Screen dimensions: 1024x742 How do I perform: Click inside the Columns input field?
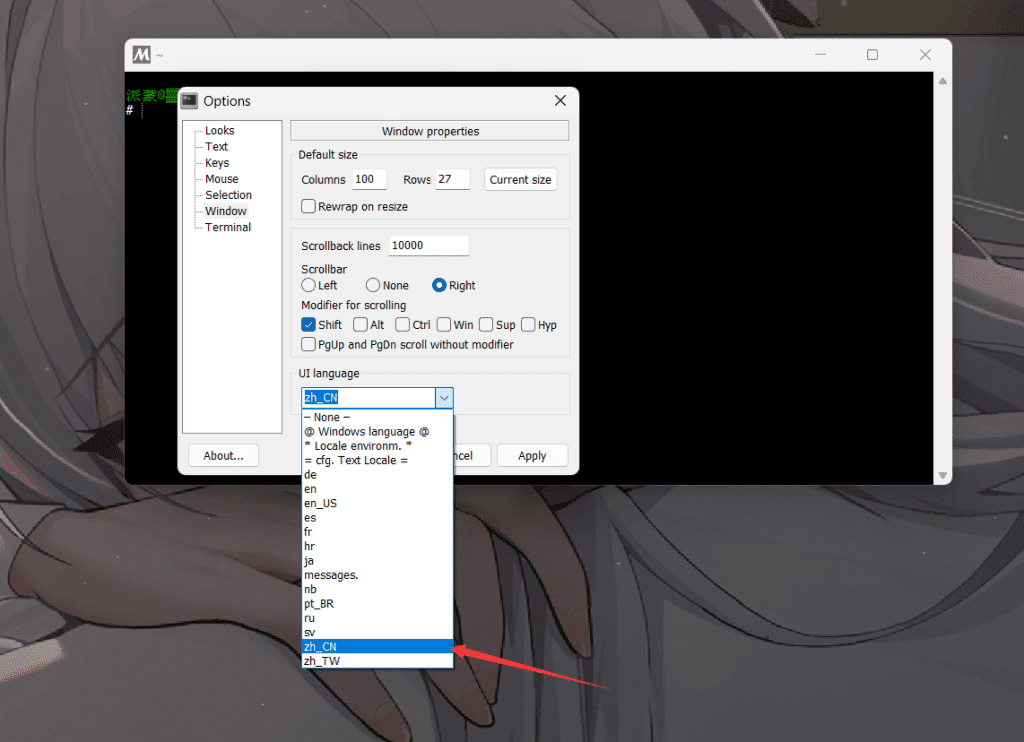click(368, 179)
